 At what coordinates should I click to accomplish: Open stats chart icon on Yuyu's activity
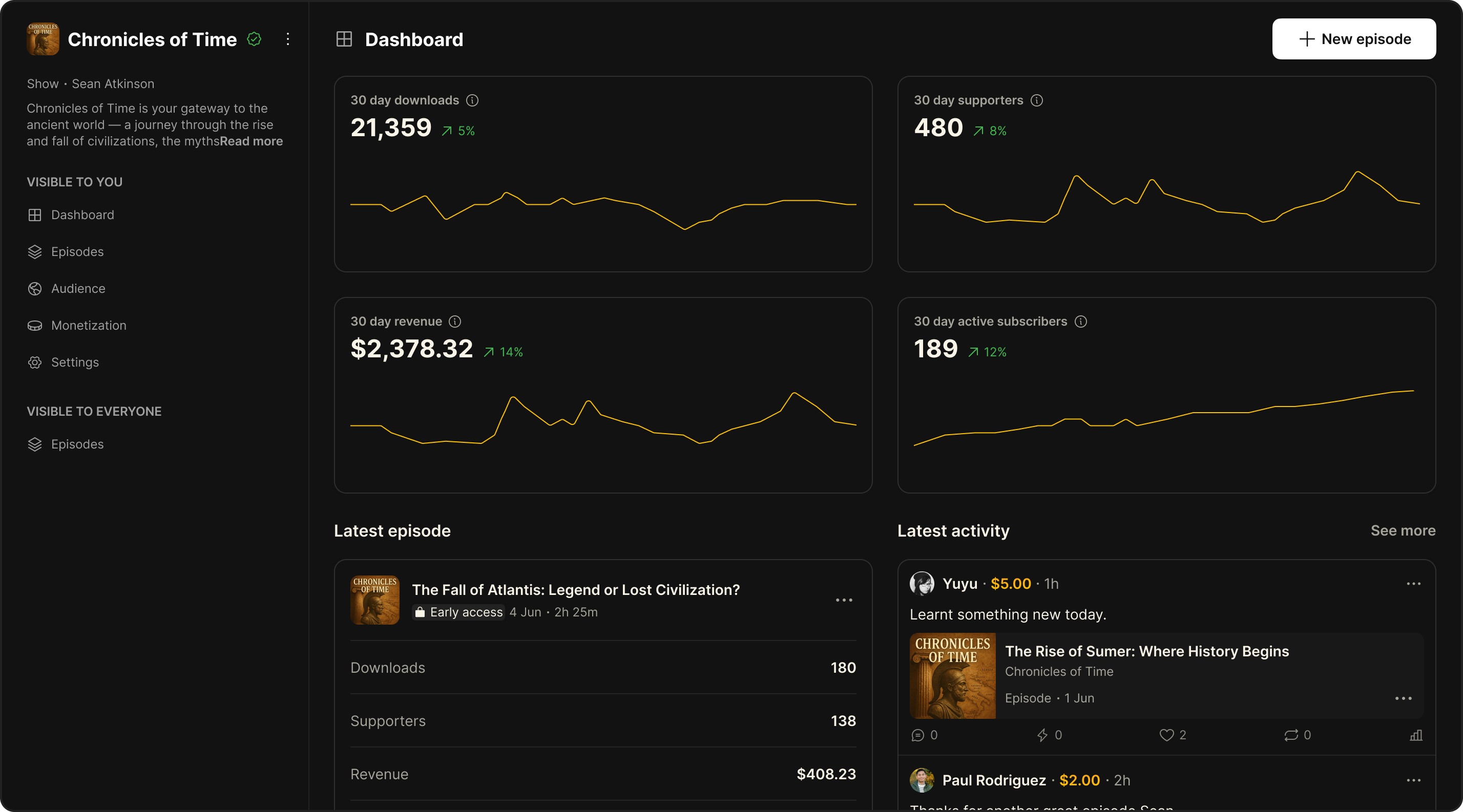(1416, 735)
